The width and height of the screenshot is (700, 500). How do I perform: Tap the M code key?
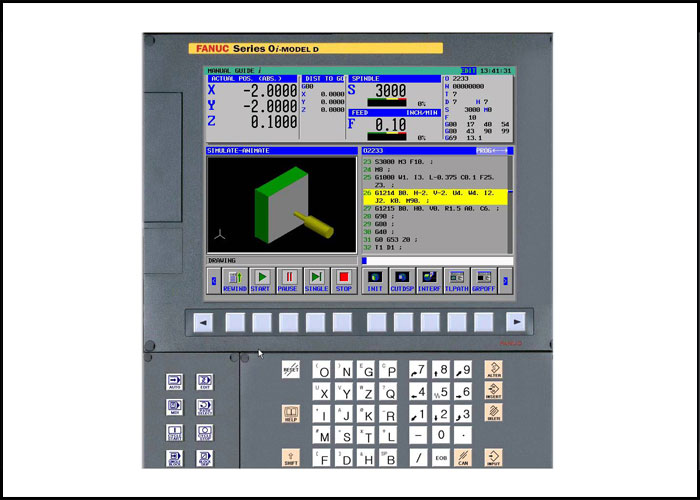321,435
